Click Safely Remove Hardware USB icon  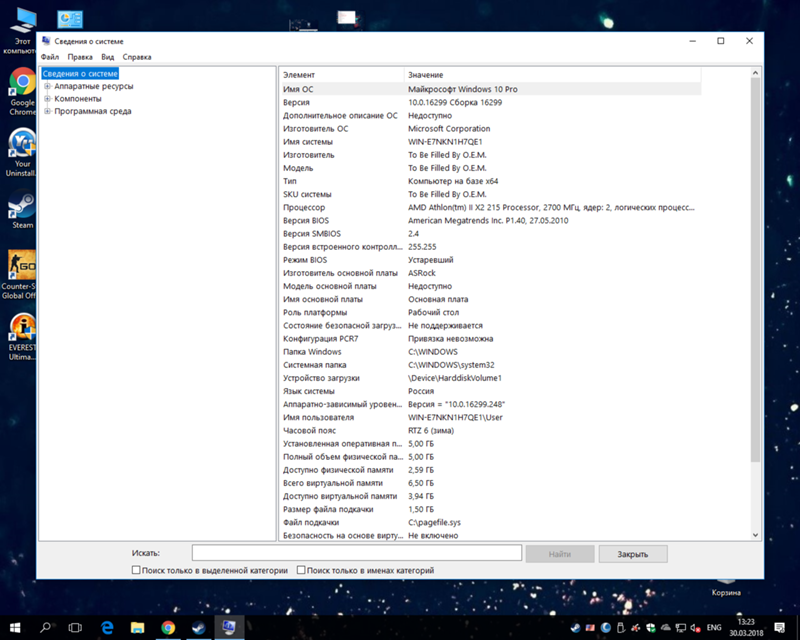coord(620,628)
